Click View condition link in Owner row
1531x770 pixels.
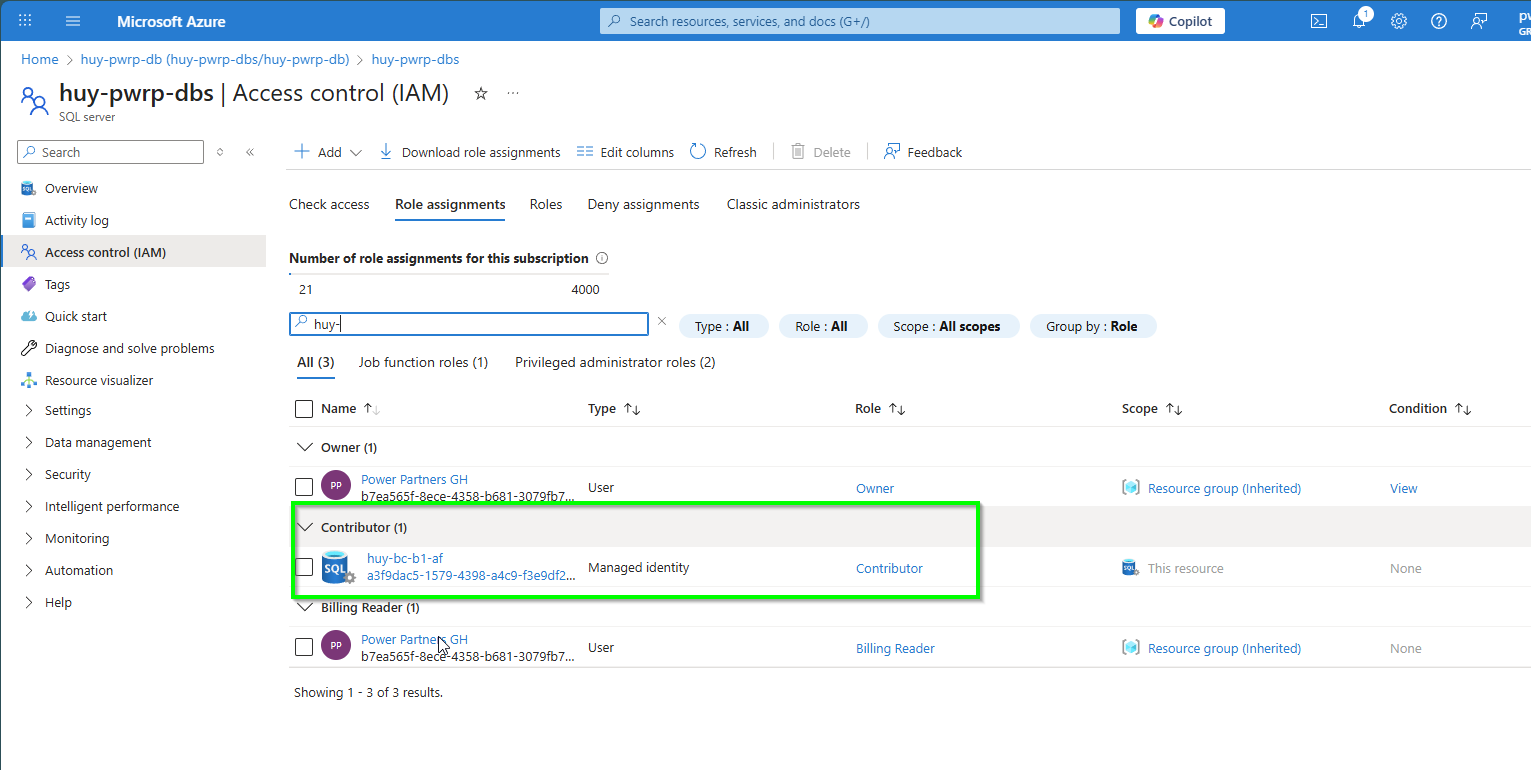coord(1403,488)
